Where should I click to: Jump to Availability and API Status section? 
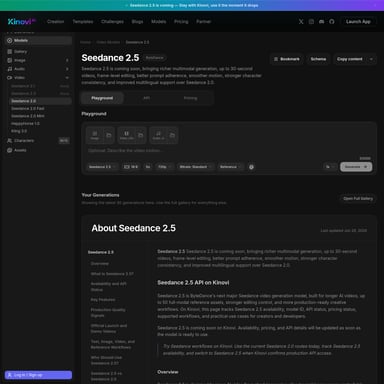coord(109,287)
